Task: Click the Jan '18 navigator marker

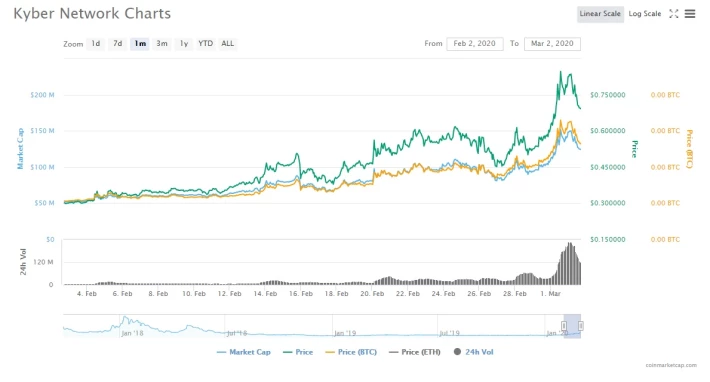Action: tap(132, 334)
